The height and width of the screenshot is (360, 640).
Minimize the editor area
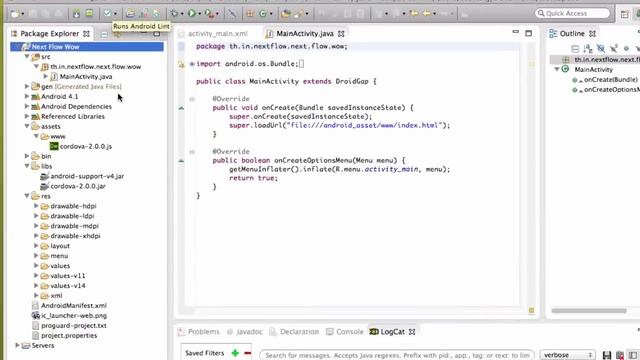click(x=516, y=32)
